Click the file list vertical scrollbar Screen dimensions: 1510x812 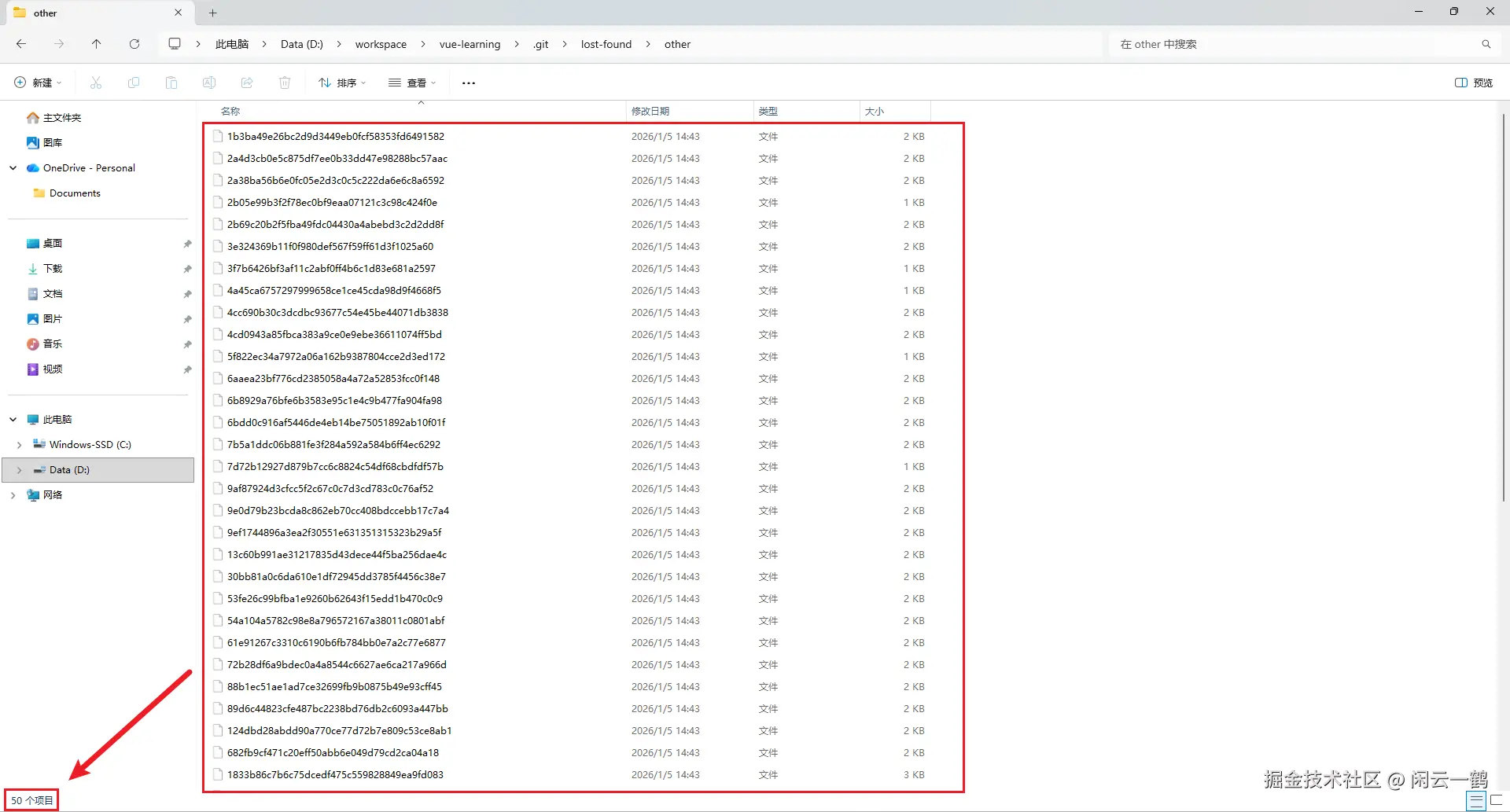coord(1504,307)
